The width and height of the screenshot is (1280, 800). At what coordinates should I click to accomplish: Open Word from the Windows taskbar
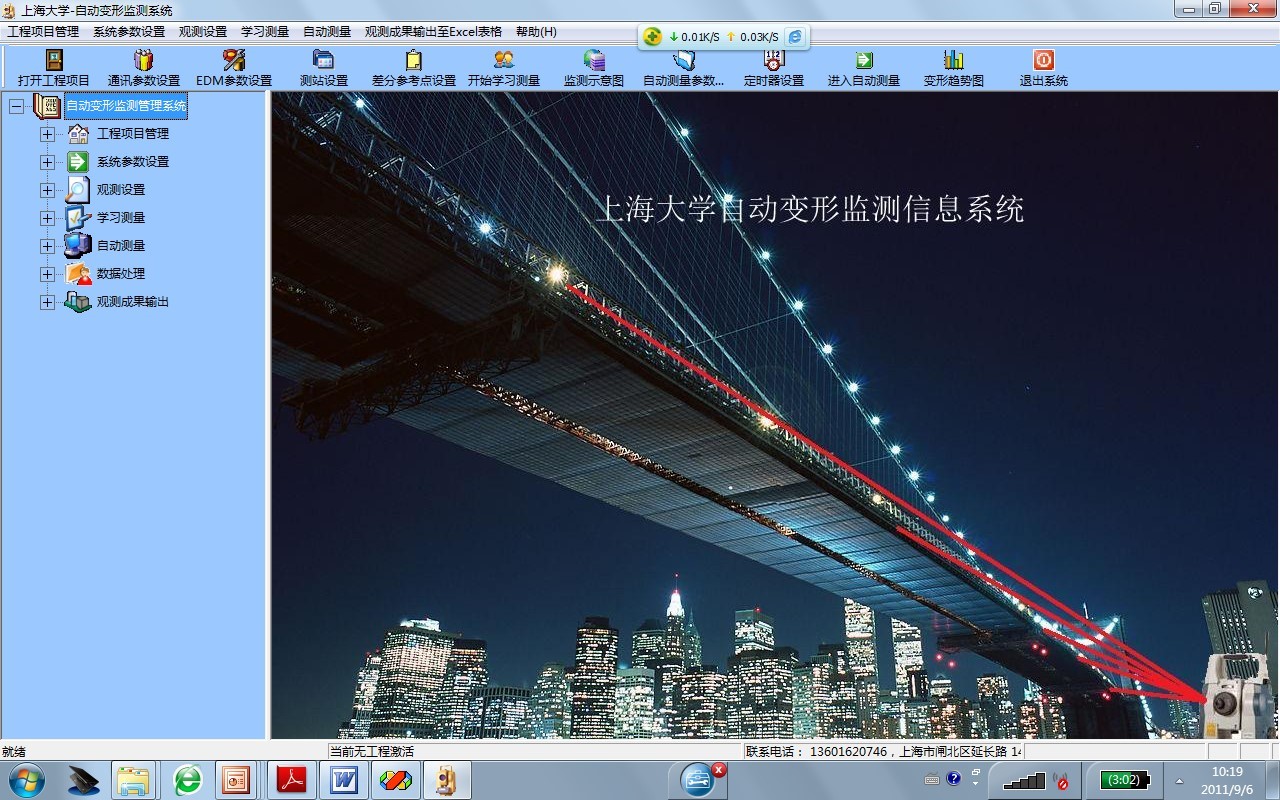pyautogui.click(x=343, y=779)
